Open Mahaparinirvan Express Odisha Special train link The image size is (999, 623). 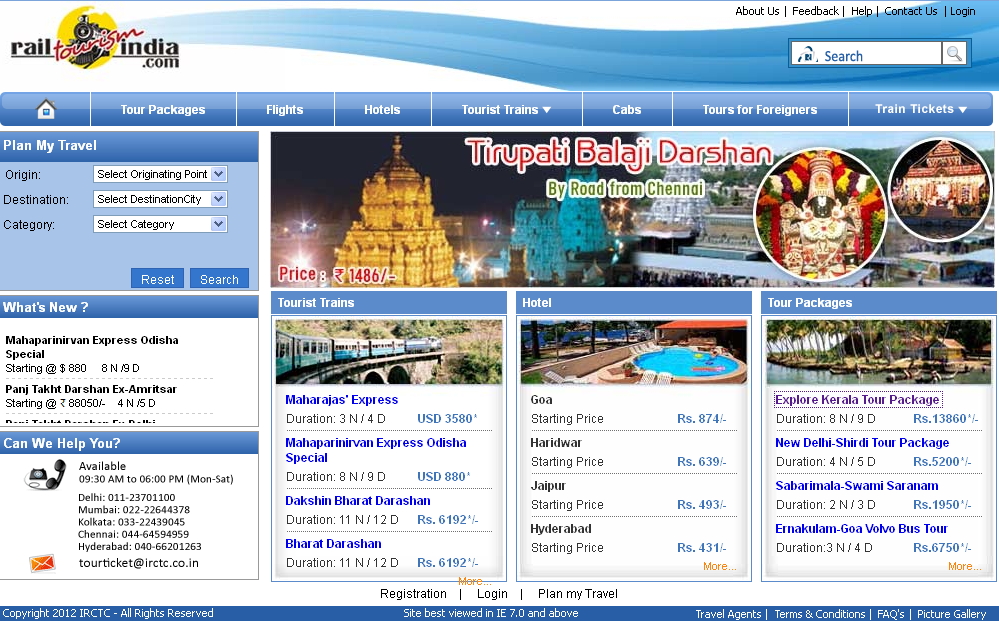pyautogui.click(x=375, y=450)
